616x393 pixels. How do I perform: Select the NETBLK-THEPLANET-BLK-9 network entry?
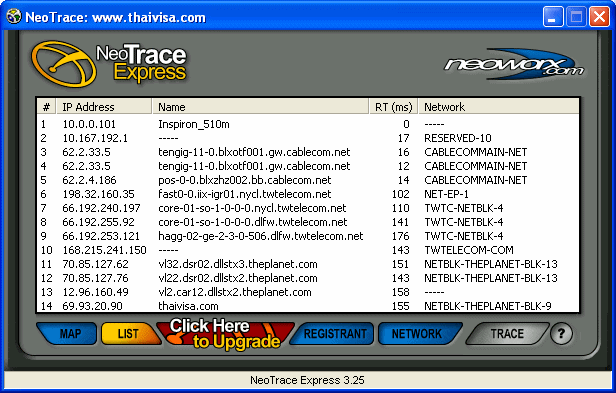tap(488, 306)
